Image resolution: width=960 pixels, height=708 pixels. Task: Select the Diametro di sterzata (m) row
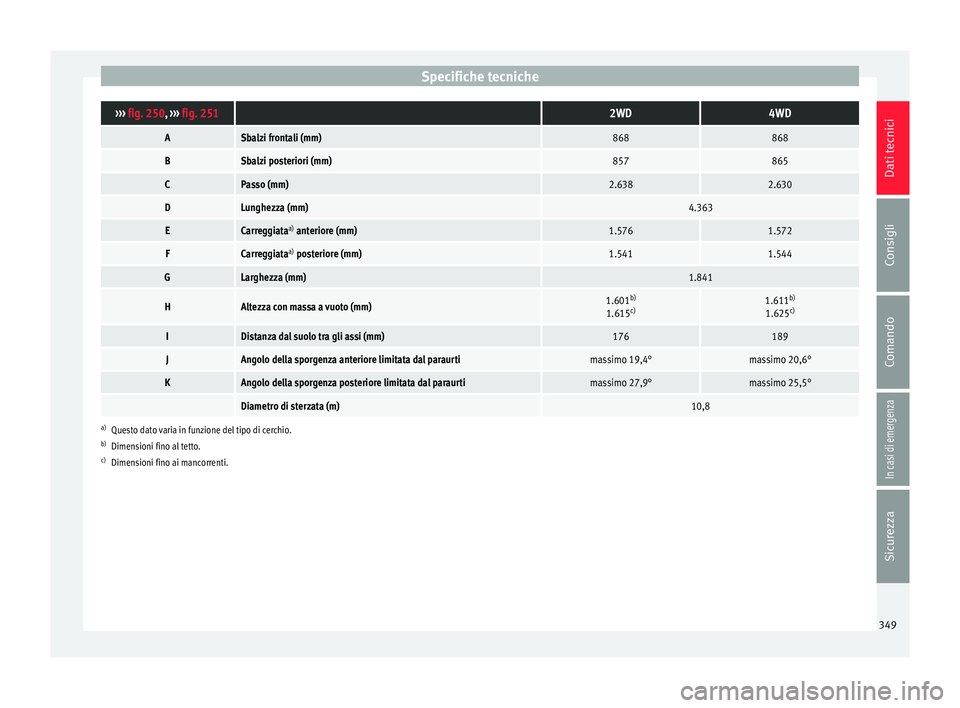pyautogui.click(x=480, y=406)
